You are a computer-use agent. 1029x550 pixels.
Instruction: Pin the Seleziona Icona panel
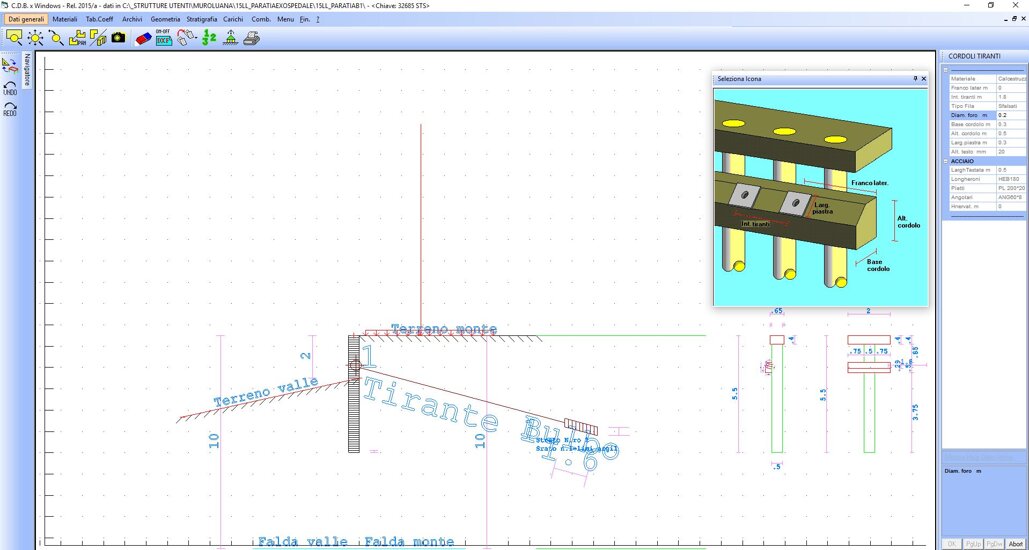(x=914, y=78)
